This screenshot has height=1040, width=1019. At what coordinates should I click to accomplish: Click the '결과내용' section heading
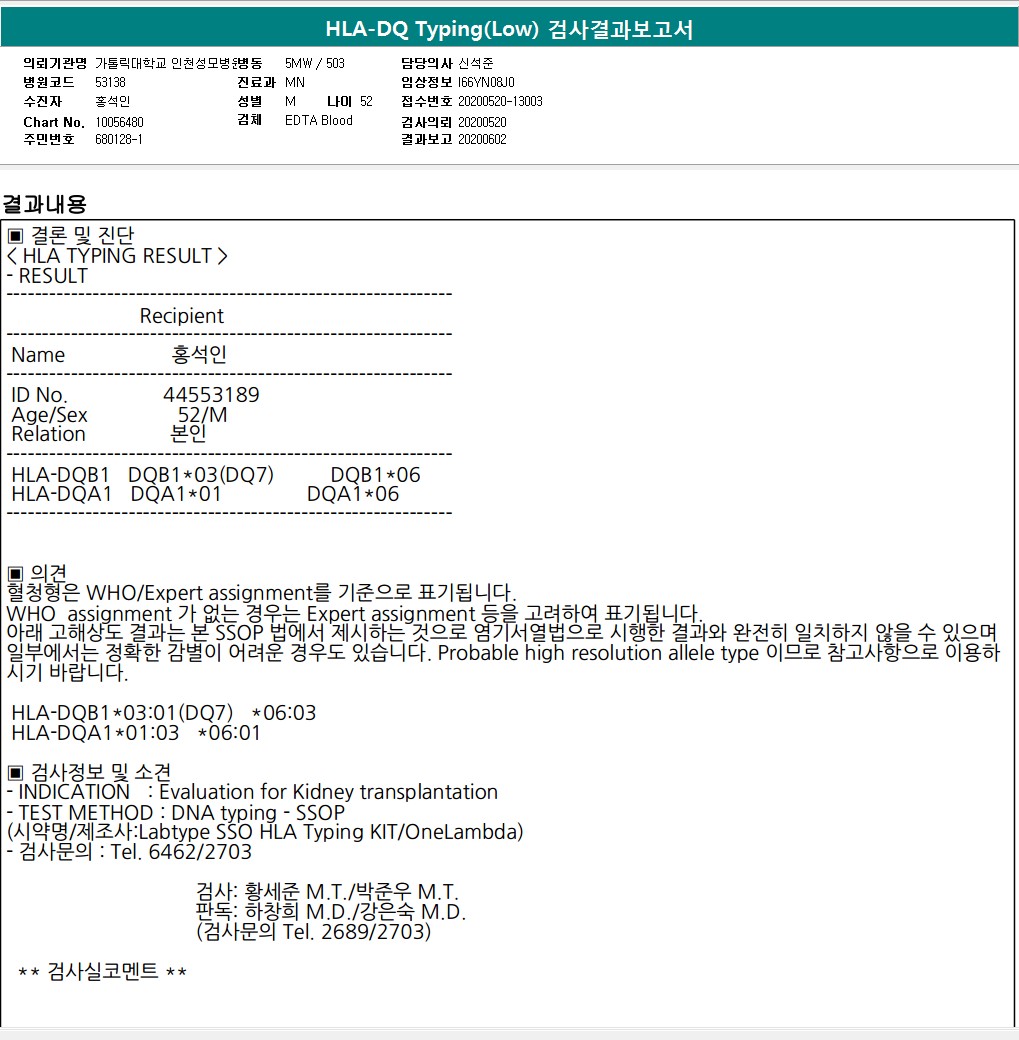tap(44, 204)
